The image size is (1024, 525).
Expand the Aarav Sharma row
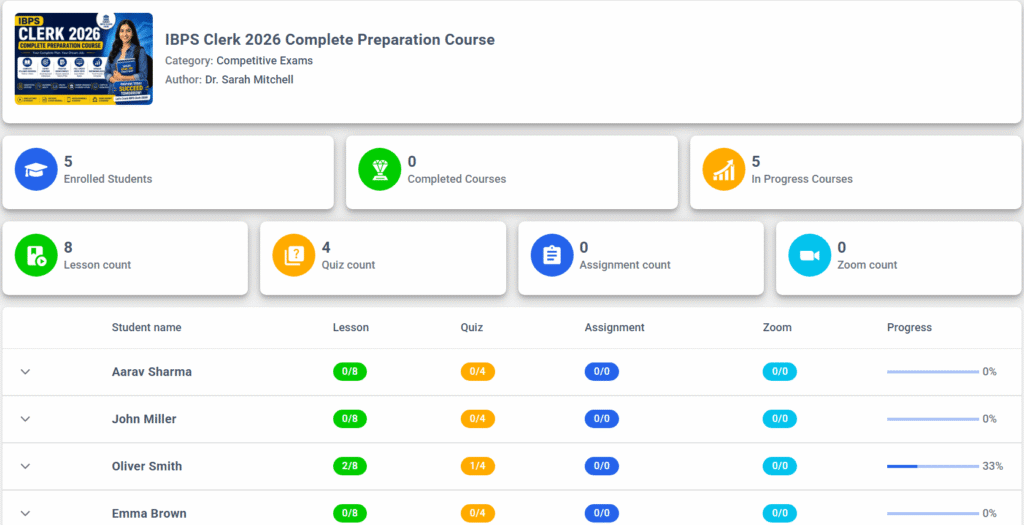(x=25, y=372)
